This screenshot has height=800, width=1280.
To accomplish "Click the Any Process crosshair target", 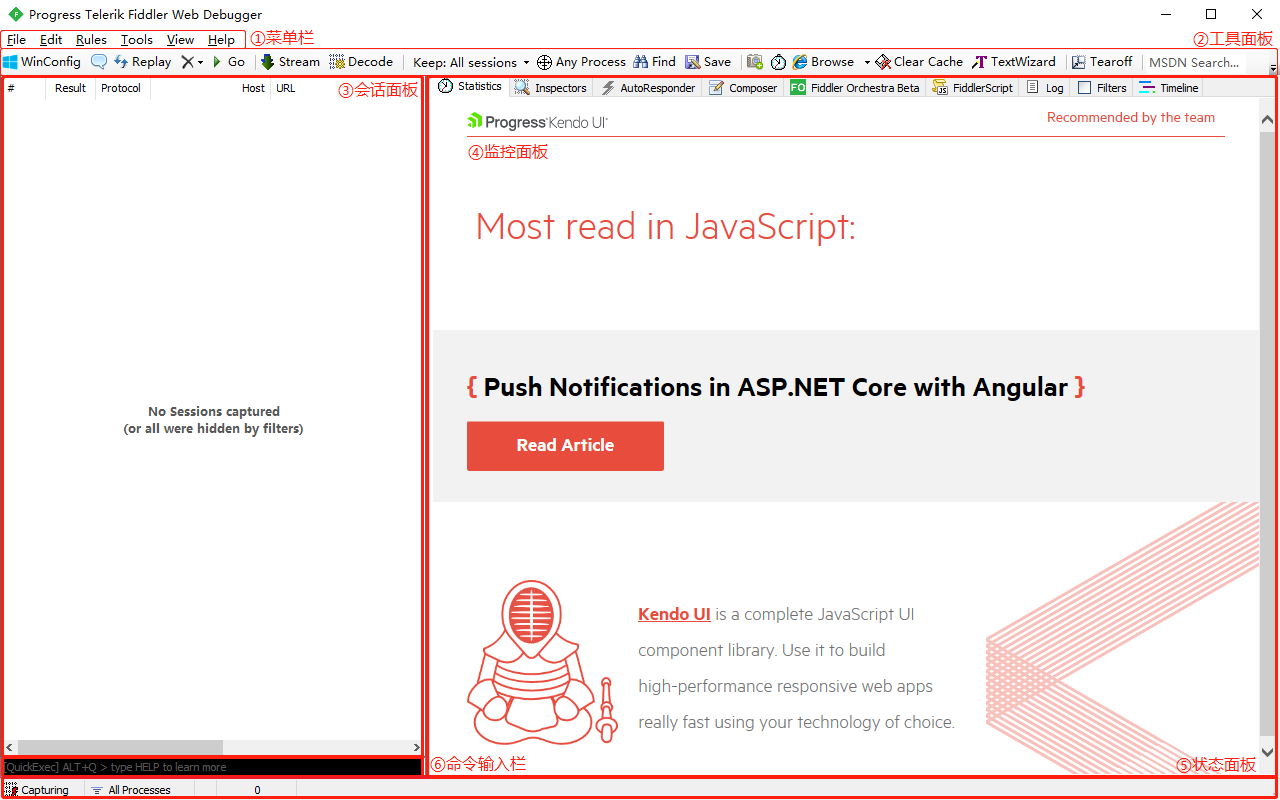I will pos(581,62).
